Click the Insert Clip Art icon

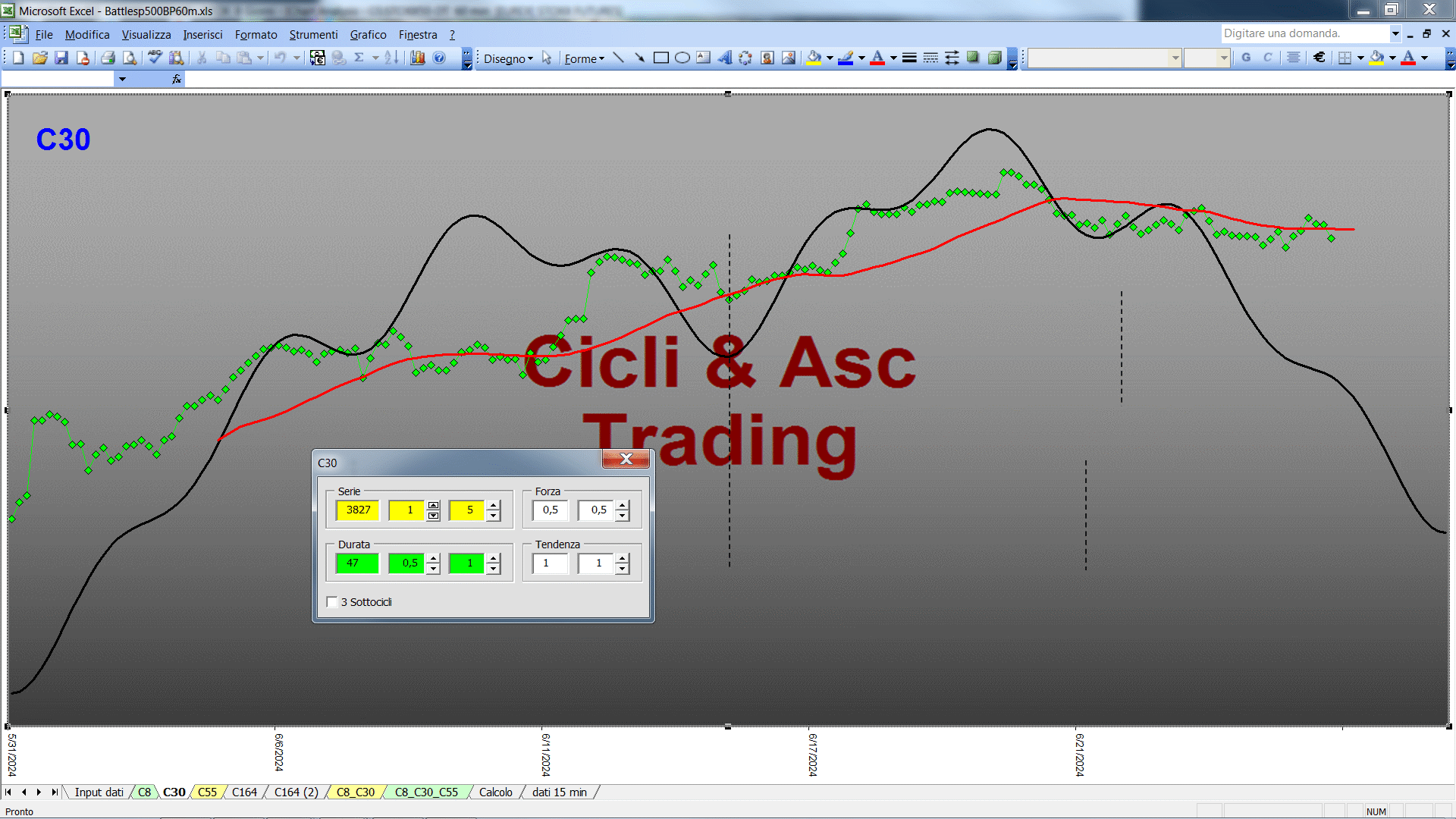(767, 58)
